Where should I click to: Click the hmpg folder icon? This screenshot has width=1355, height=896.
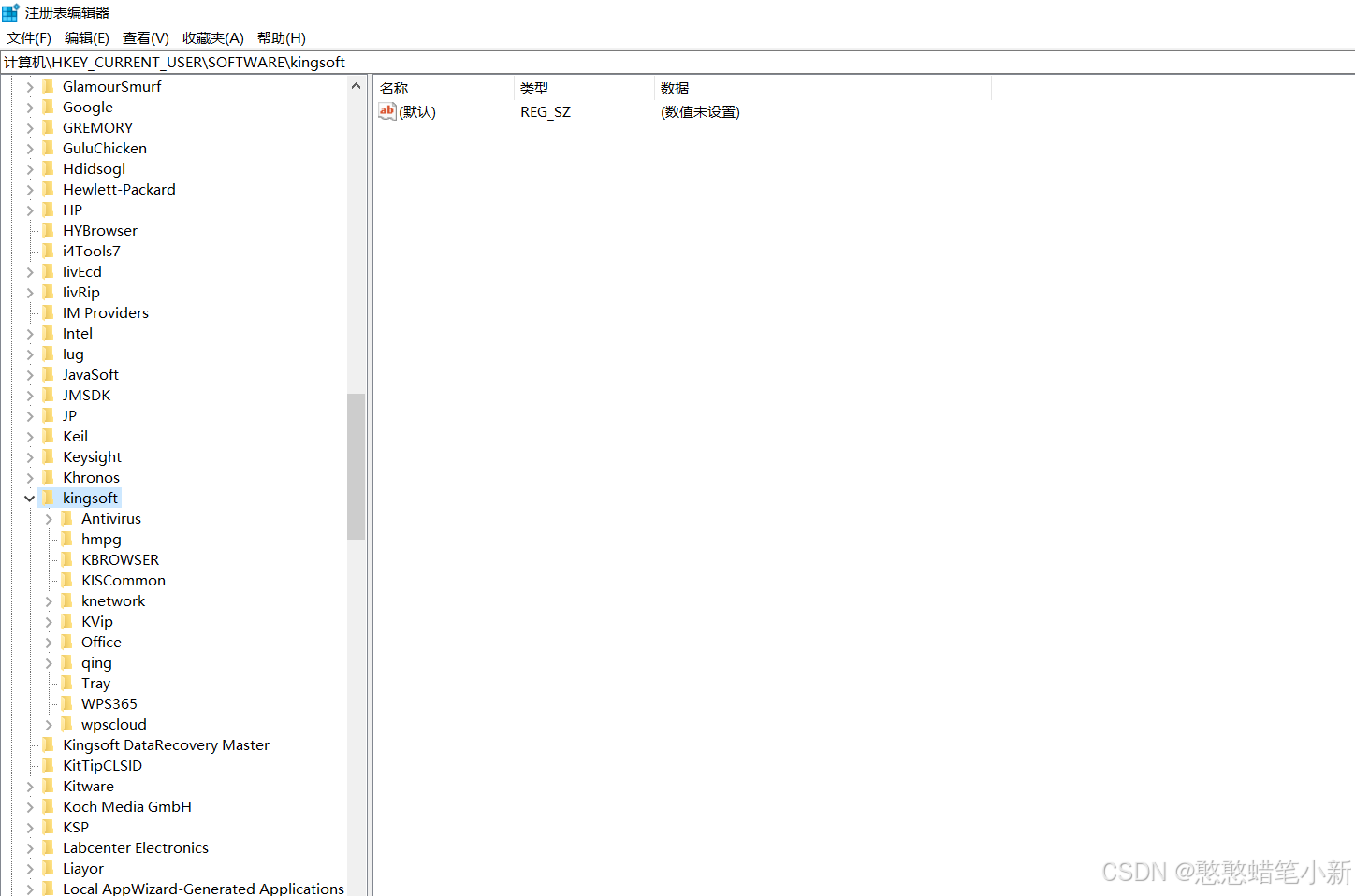coord(67,539)
